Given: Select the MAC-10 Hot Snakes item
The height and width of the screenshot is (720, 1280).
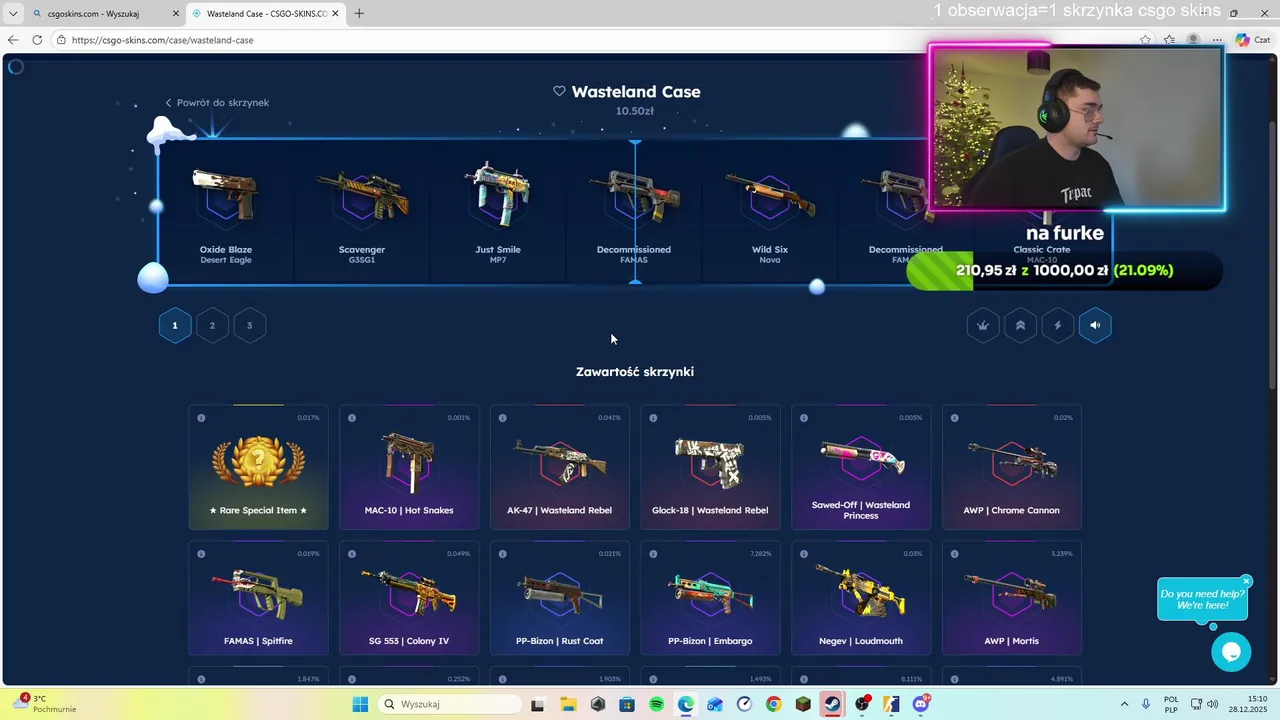Looking at the screenshot, I should coord(409,467).
